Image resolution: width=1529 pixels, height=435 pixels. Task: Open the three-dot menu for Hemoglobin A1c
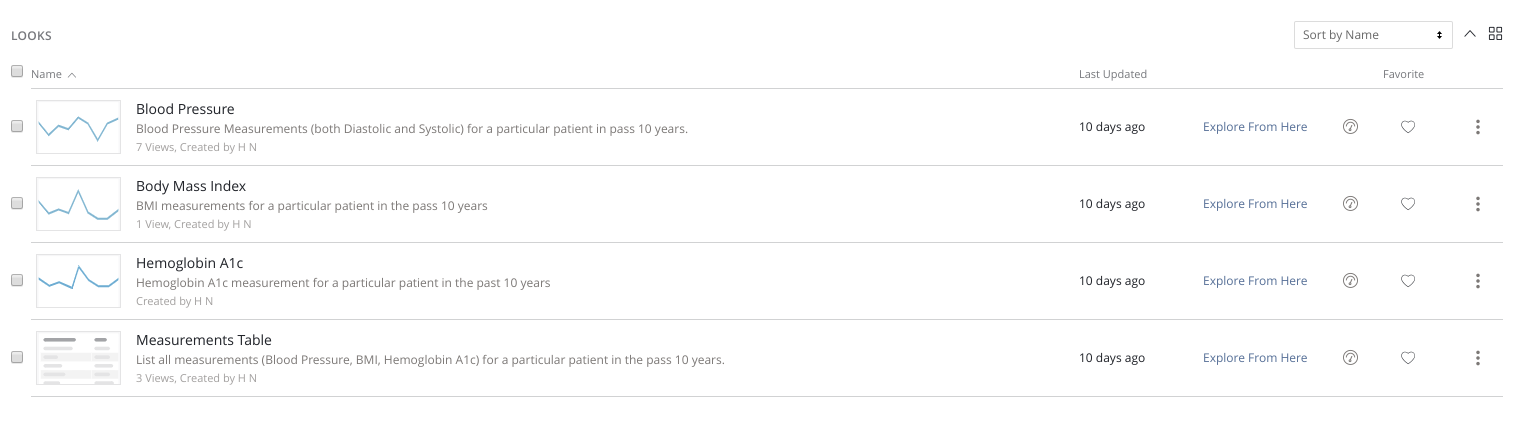(x=1478, y=281)
